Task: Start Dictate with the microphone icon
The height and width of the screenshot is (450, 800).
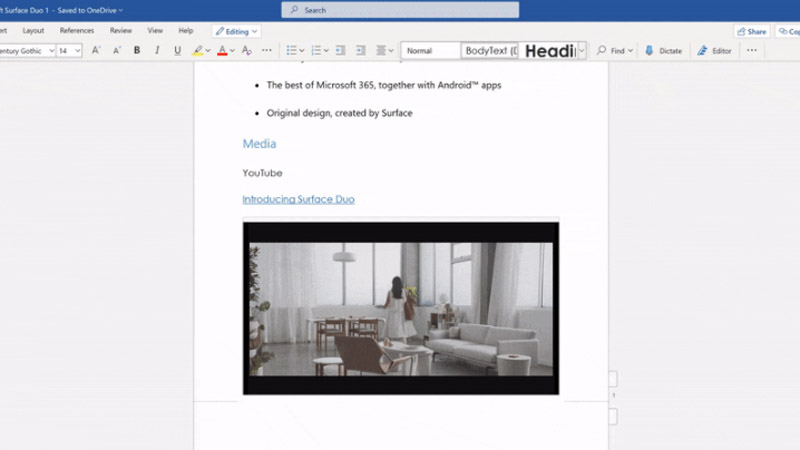Action: coord(663,50)
